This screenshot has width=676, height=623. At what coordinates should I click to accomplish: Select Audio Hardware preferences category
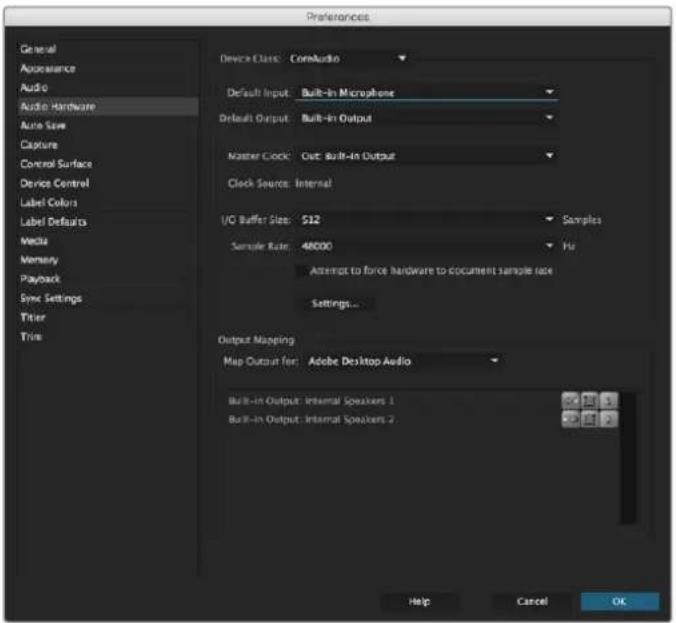click(x=108, y=106)
